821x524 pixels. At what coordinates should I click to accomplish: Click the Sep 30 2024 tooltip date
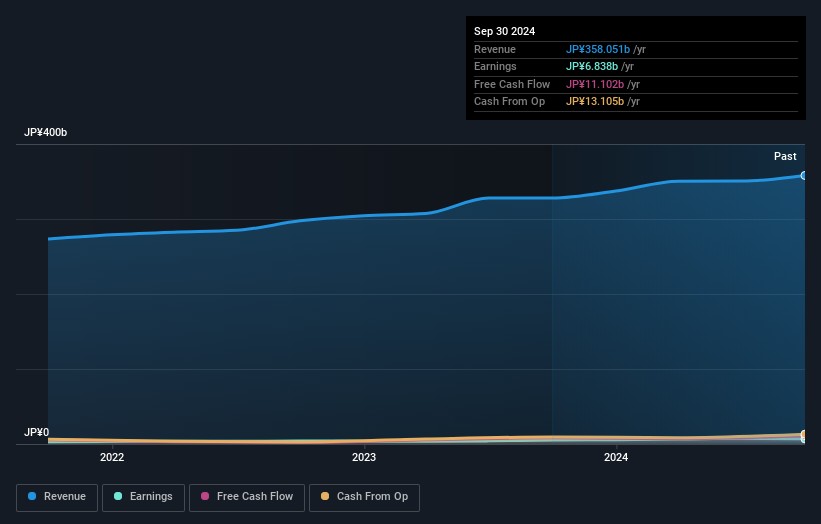pyautogui.click(x=505, y=31)
